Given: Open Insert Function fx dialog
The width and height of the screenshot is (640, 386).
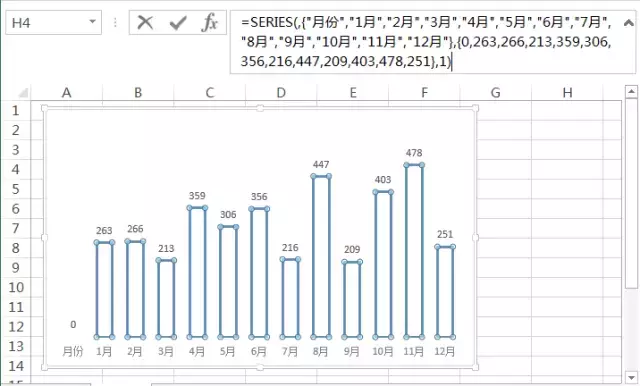Looking at the screenshot, I should (209, 22).
